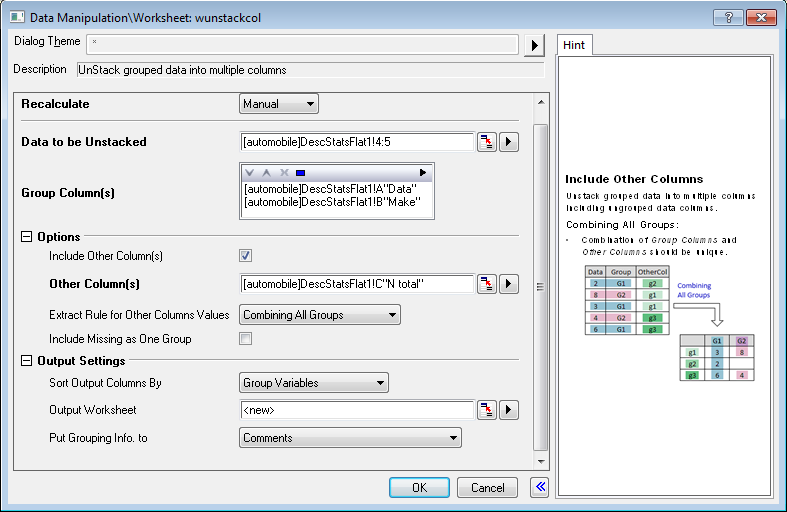This screenshot has height=512, width=787.
Task: Check Include Missing as One Group
Action: click(x=245, y=339)
